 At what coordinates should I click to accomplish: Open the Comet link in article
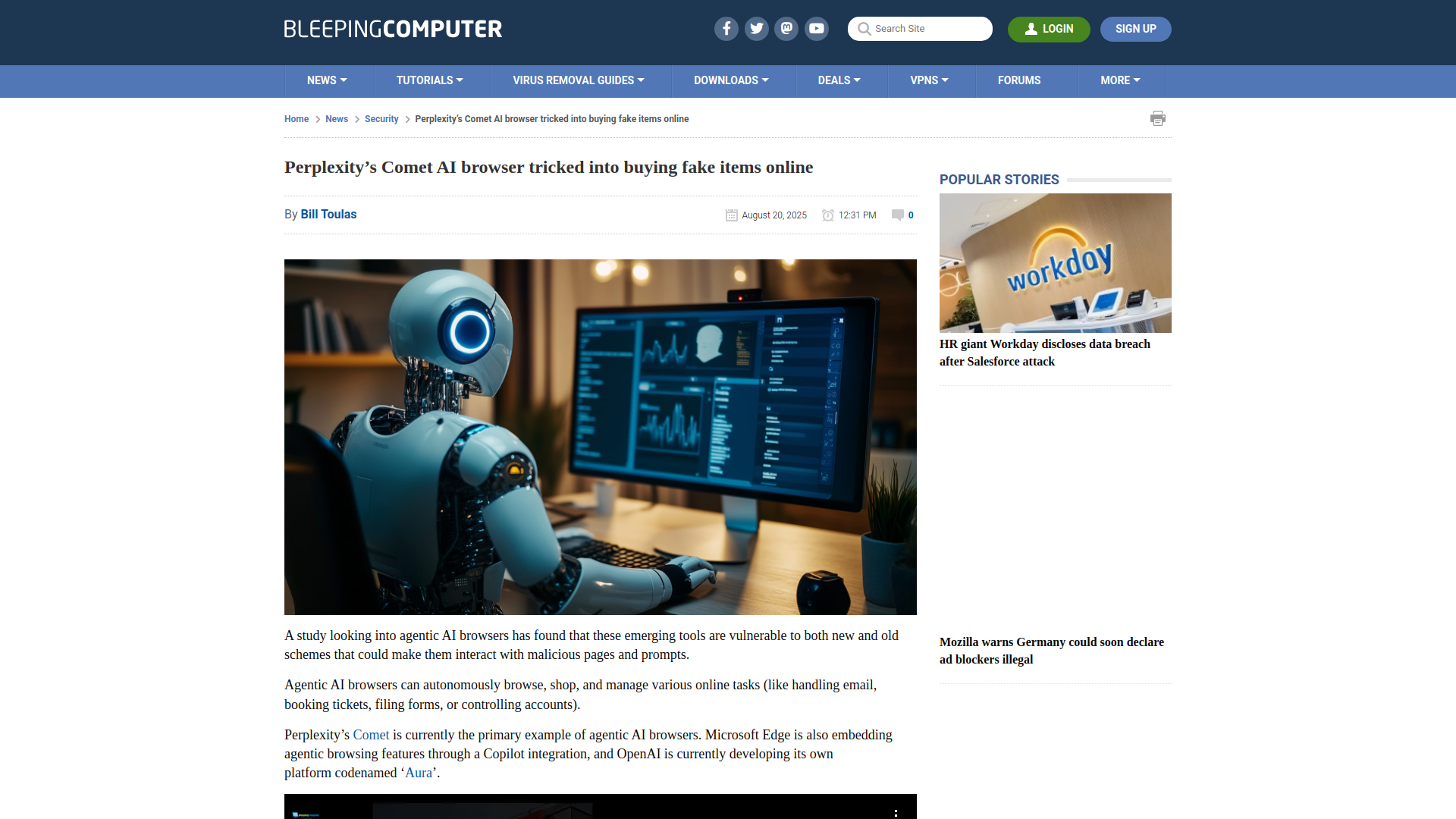(371, 735)
